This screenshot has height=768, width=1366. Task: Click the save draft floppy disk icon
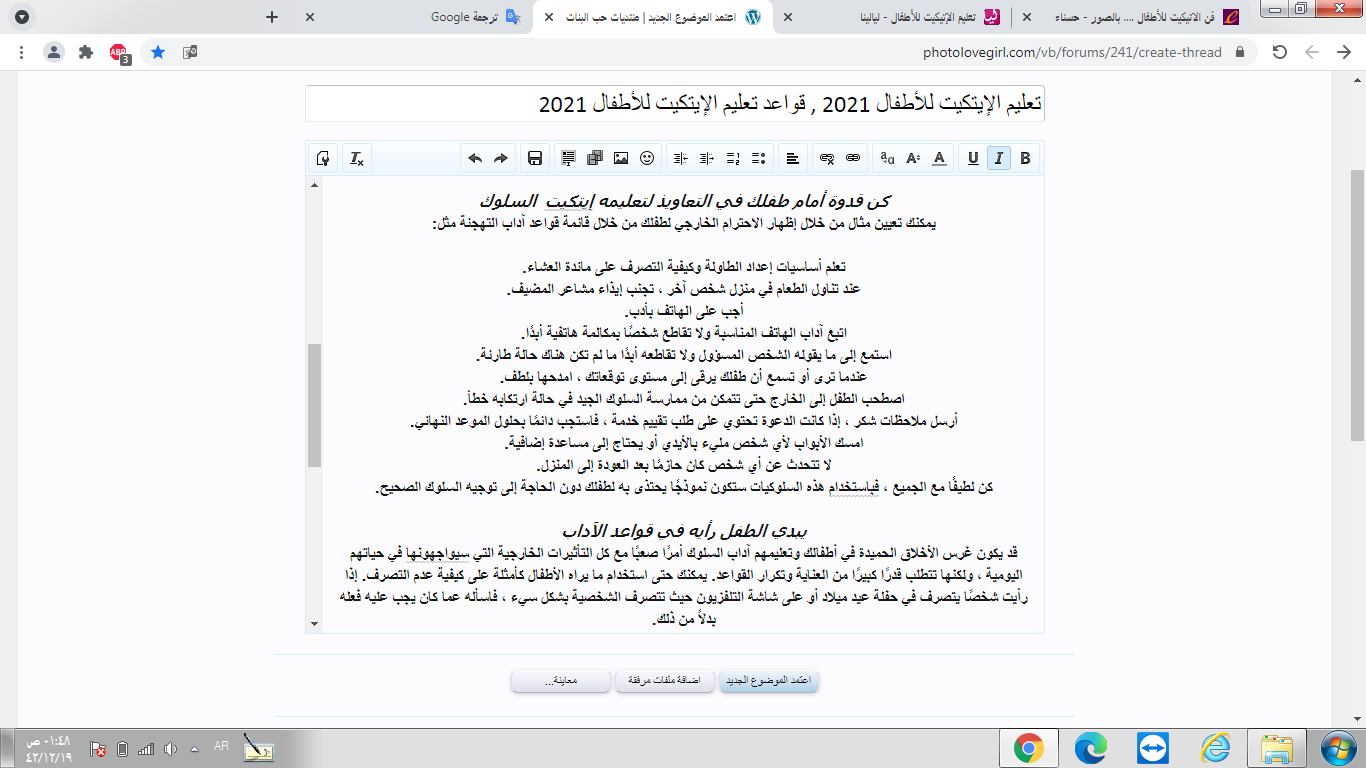tap(535, 158)
